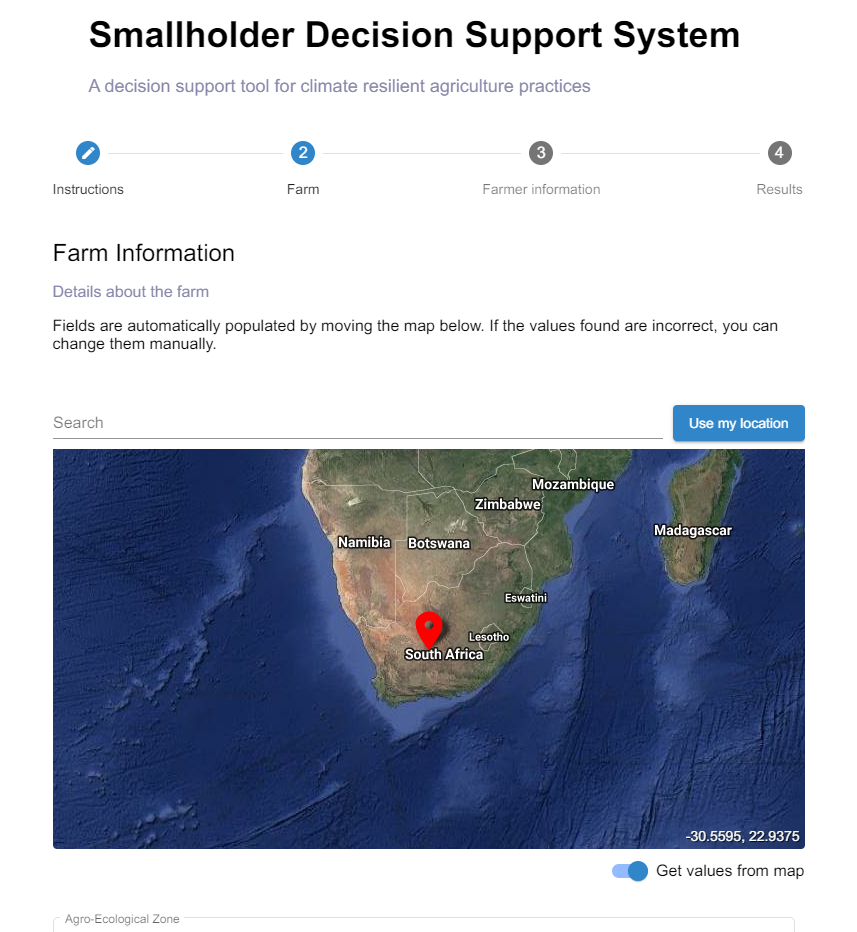Jump to the step 3 circle icon
The width and height of the screenshot is (857, 932).
pos(541,153)
